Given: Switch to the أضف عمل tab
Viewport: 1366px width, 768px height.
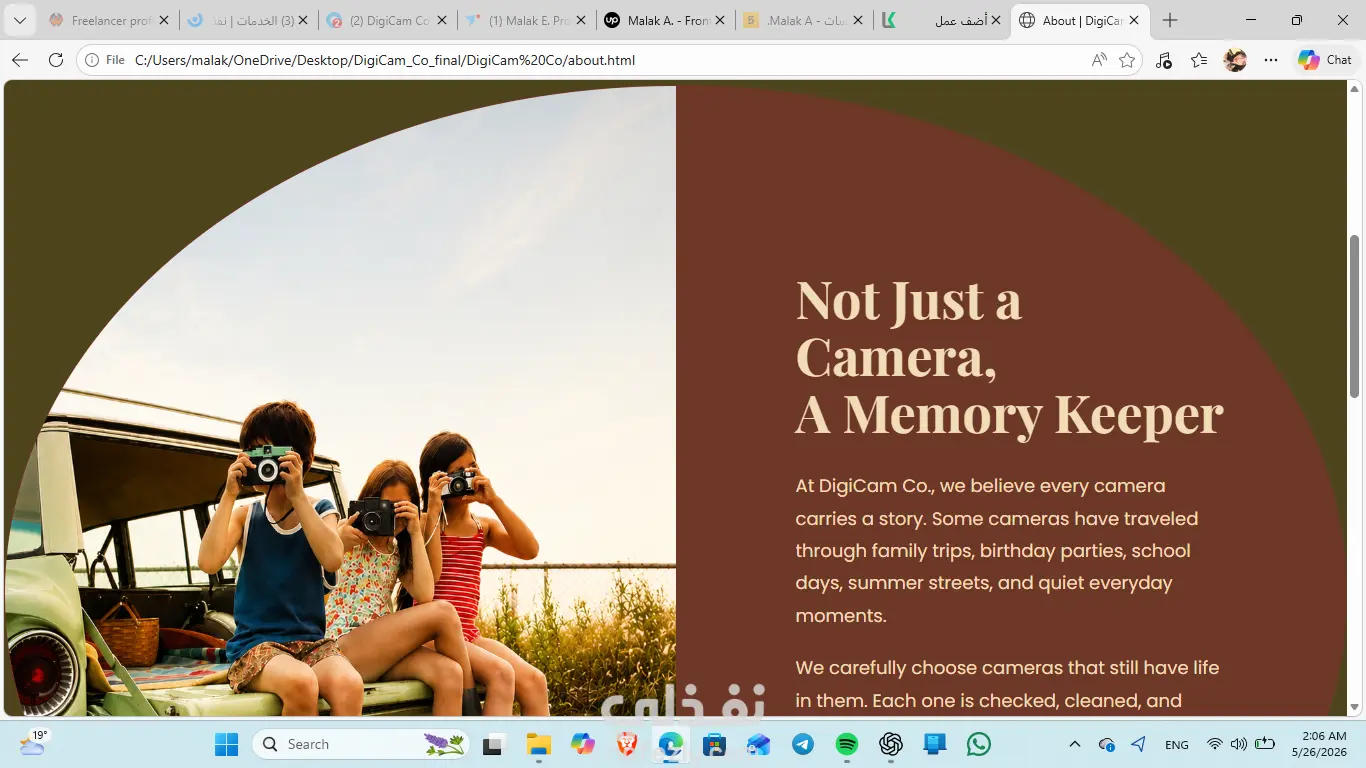Looking at the screenshot, I should pyautogui.click(x=942, y=20).
